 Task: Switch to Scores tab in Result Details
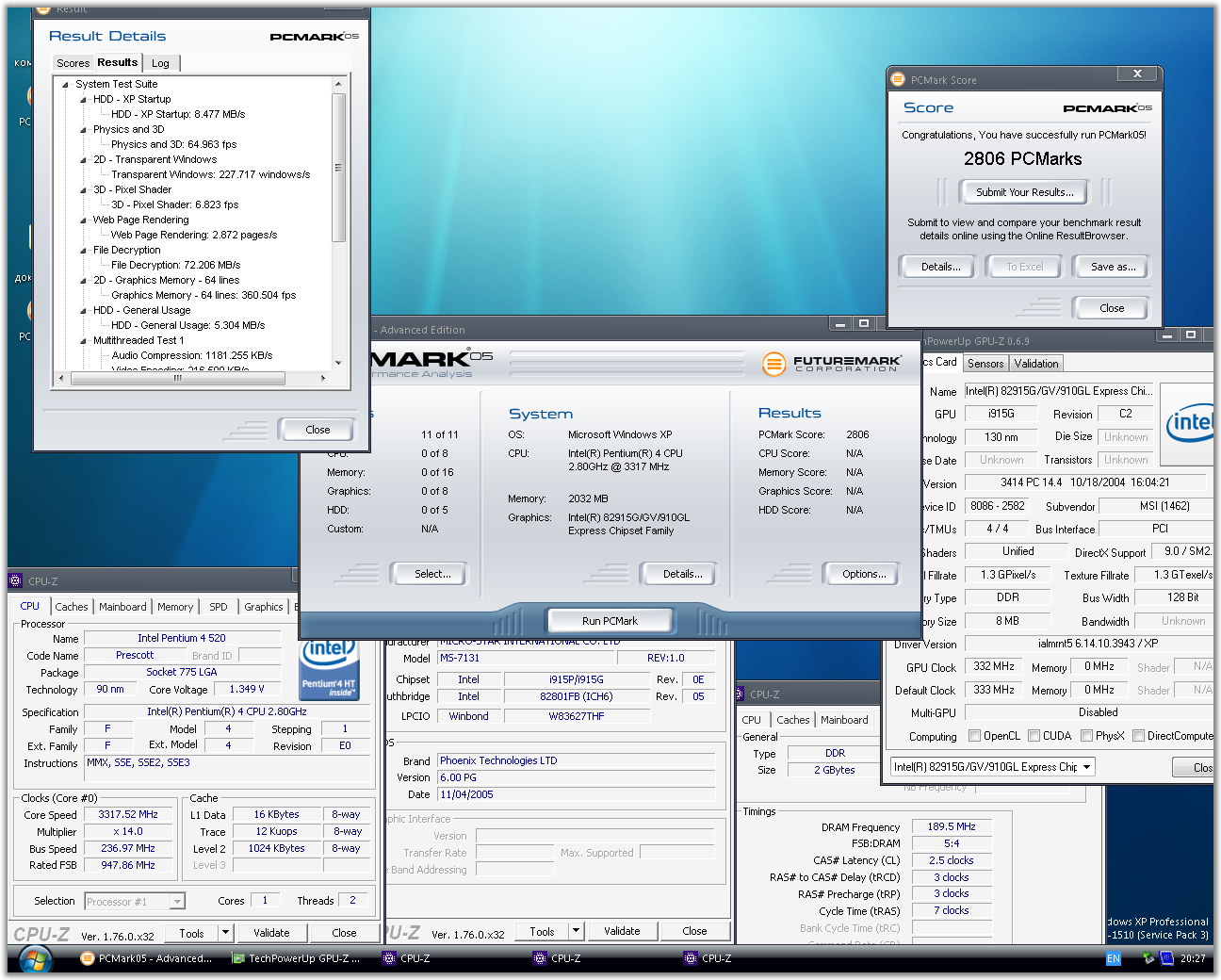[x=73, y=63]
